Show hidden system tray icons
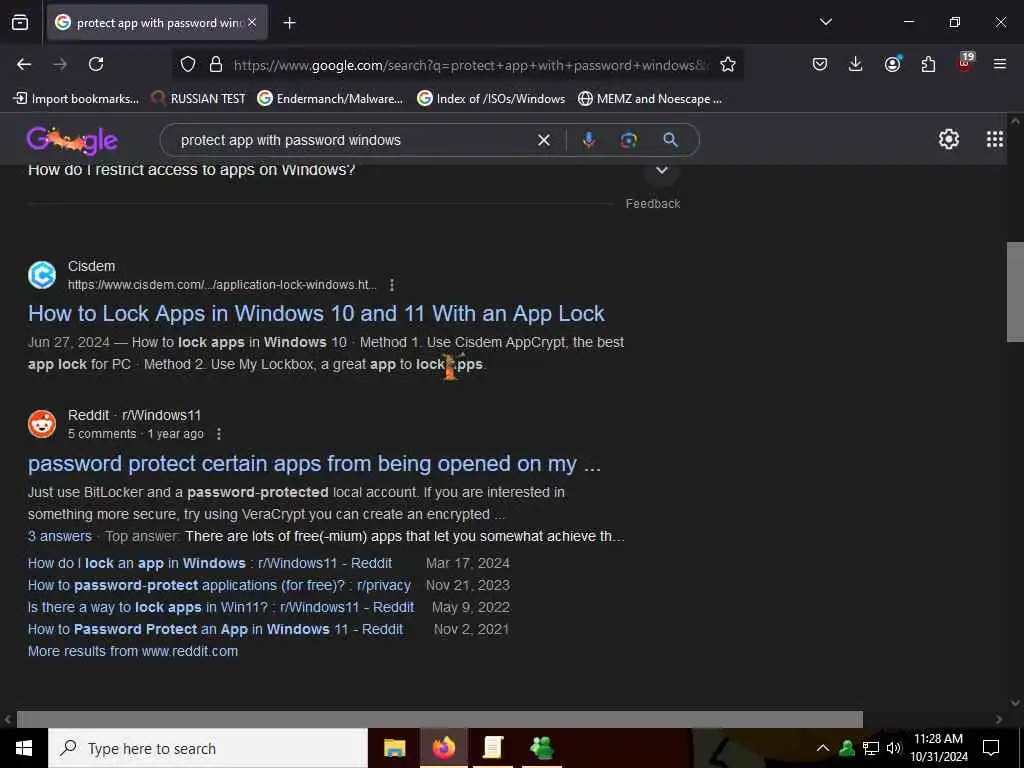This screenshot has height=768, width=1024. [x=823, y=748]
